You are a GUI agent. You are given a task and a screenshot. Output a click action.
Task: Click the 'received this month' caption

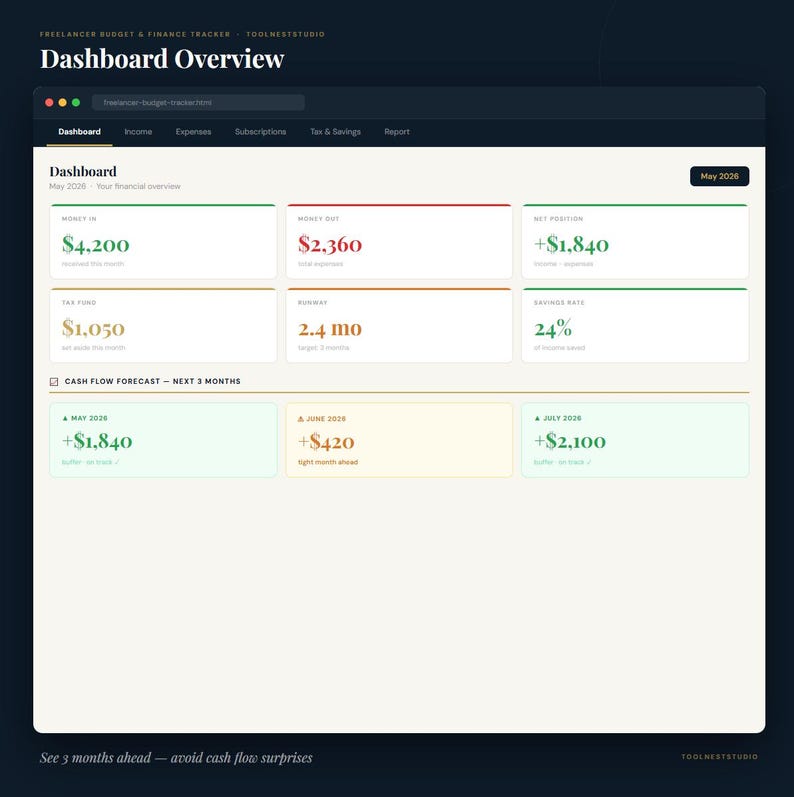pyautogui.click(x=93, y=264)
